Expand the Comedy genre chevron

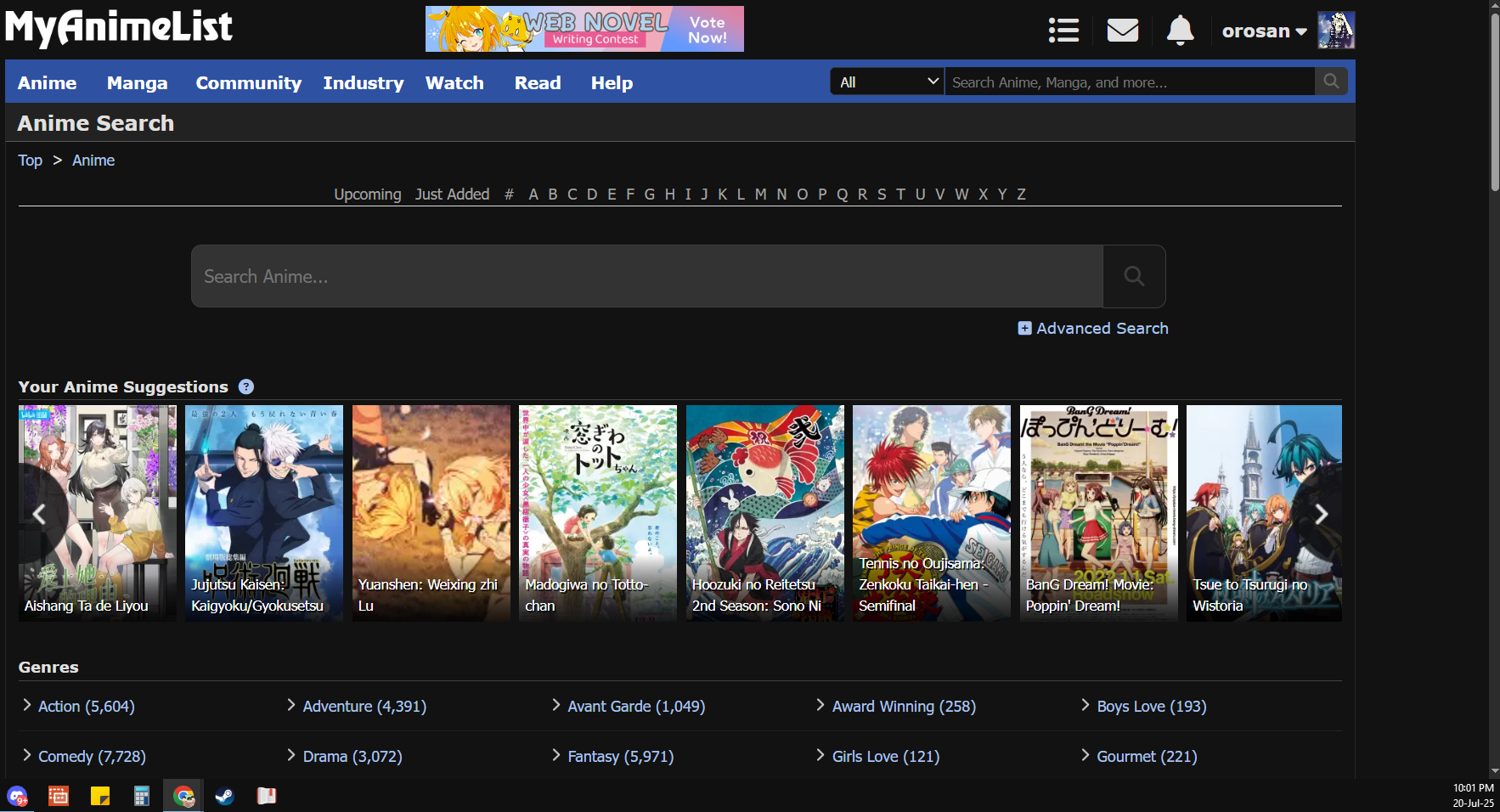tap(27, 755)
